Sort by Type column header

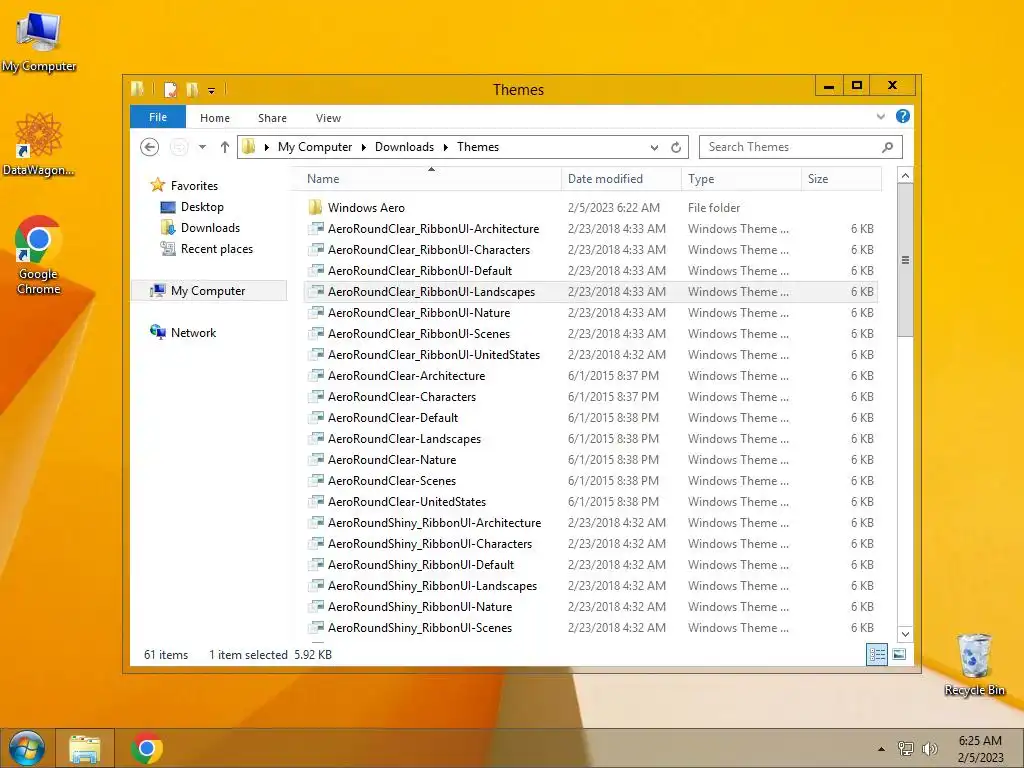[741, 179]
